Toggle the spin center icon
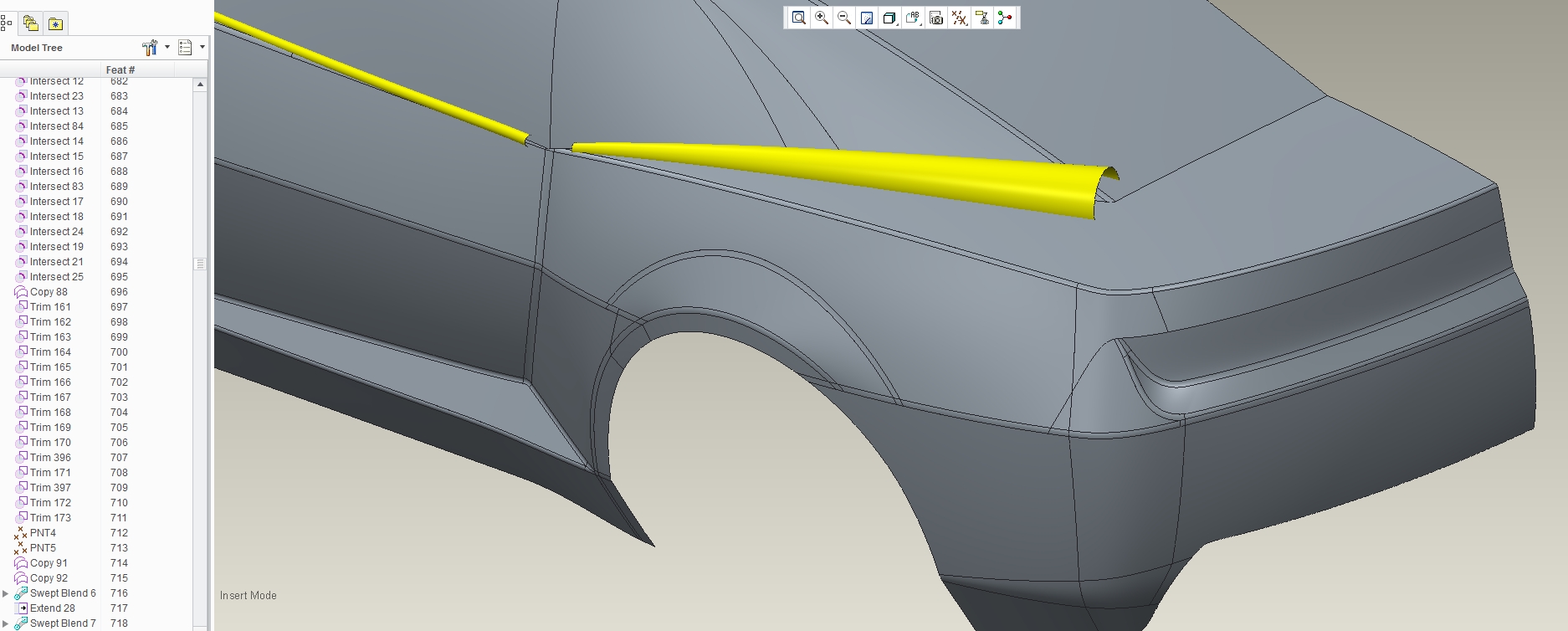The height and width of the screenshot is (631, 1568). (x=1005, y=18)
